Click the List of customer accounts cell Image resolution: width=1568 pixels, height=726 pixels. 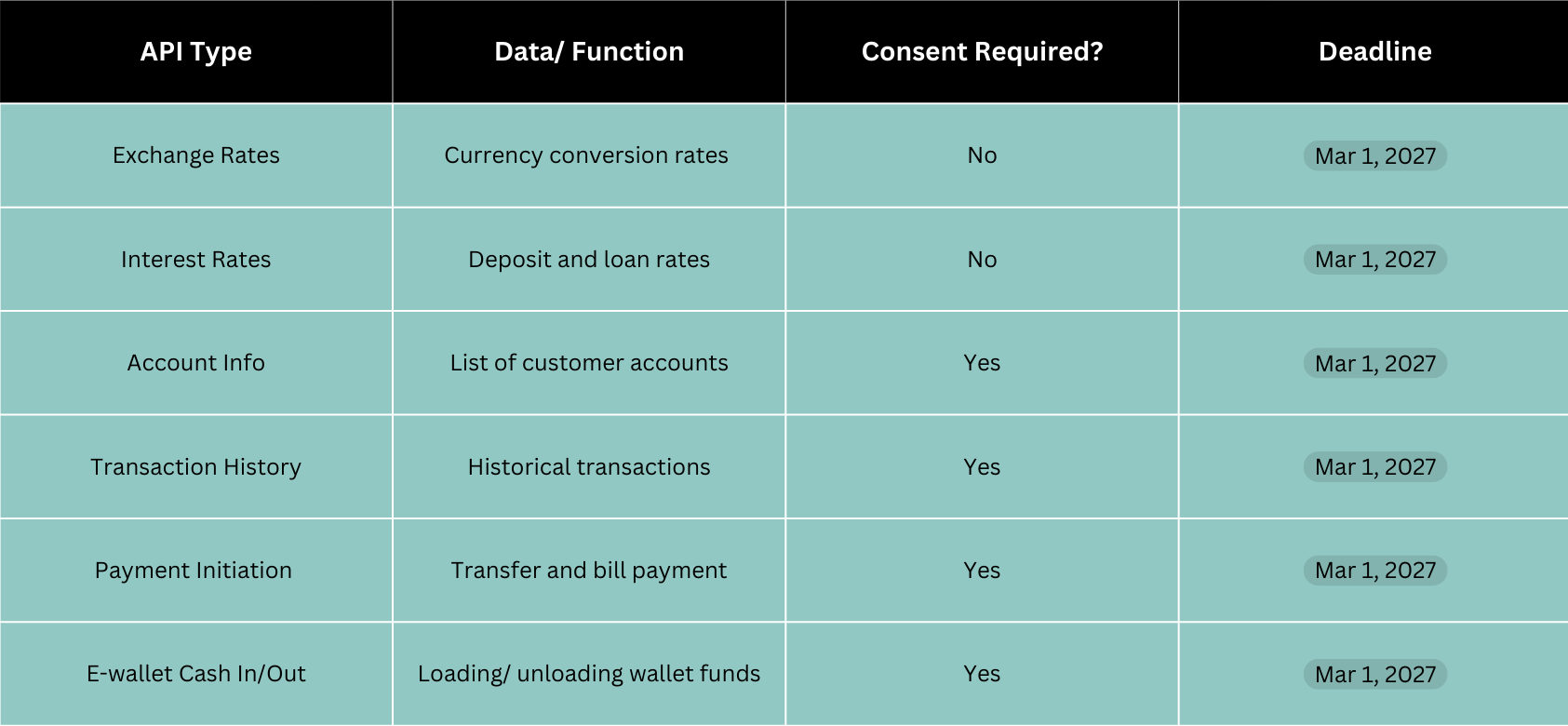click(x=589, y=363)
